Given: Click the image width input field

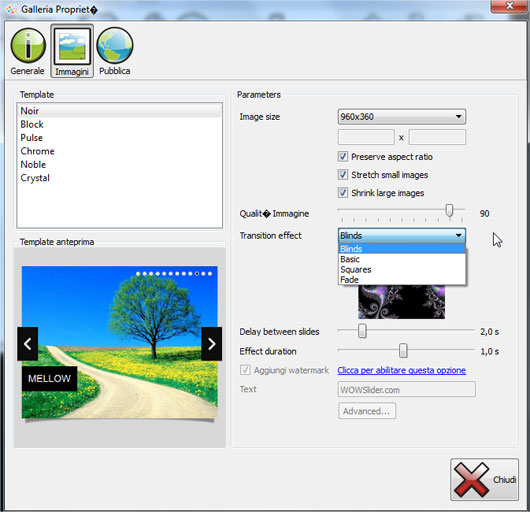Looking at the screenshot, I should pos(366,137).
